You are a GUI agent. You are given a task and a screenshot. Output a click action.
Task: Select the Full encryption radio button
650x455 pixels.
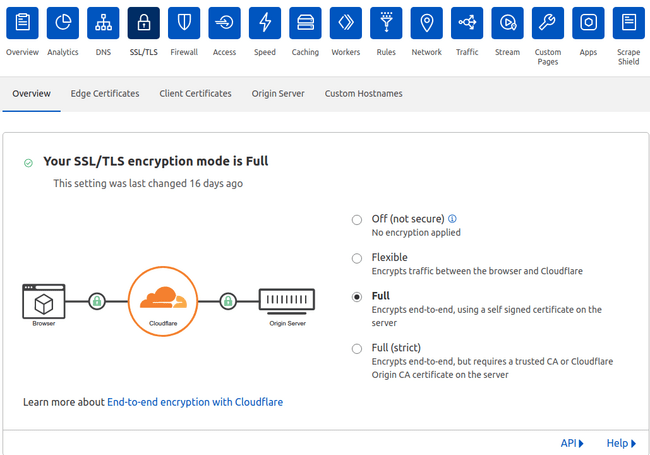357,297
